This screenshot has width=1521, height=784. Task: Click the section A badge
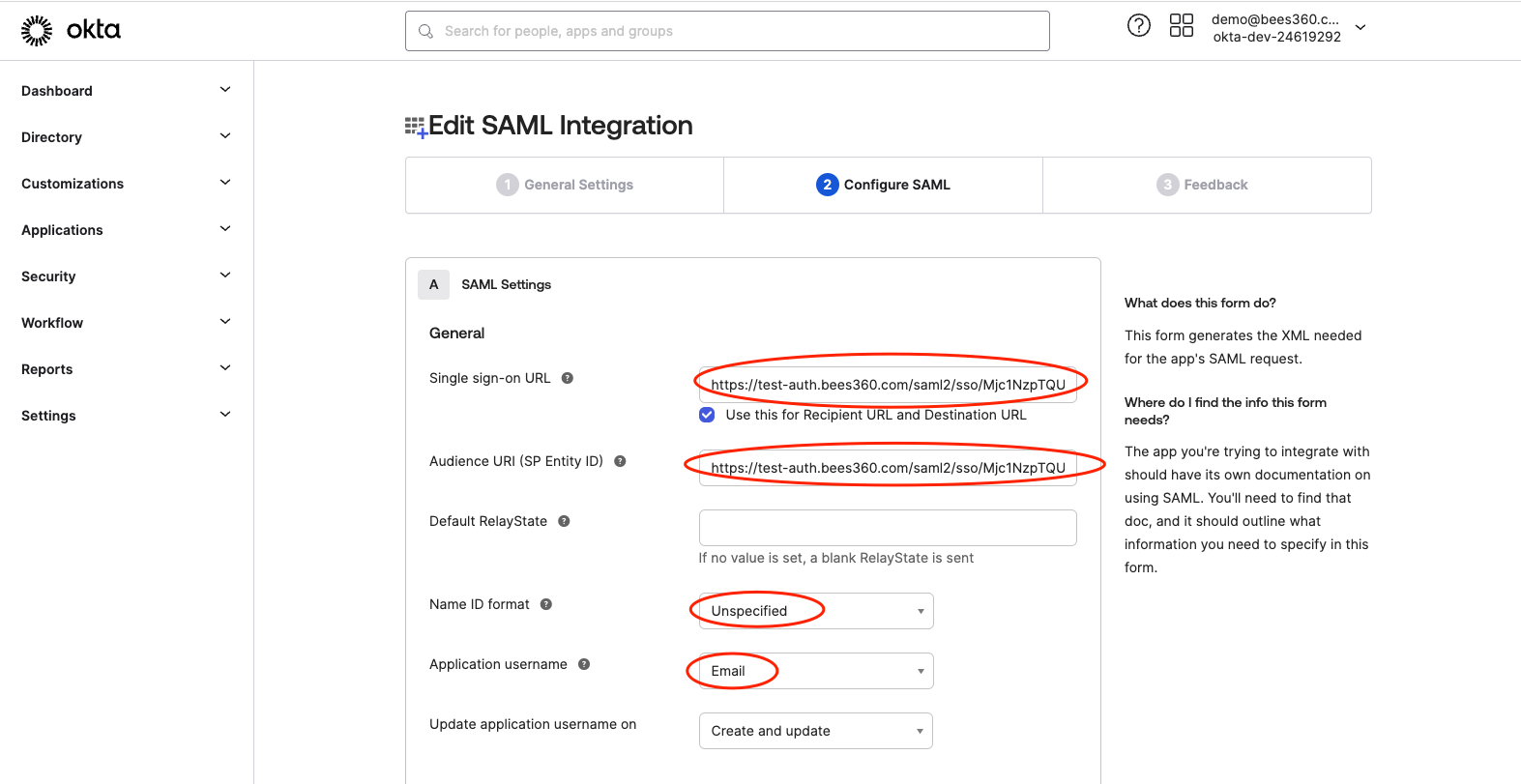(433, 284)
